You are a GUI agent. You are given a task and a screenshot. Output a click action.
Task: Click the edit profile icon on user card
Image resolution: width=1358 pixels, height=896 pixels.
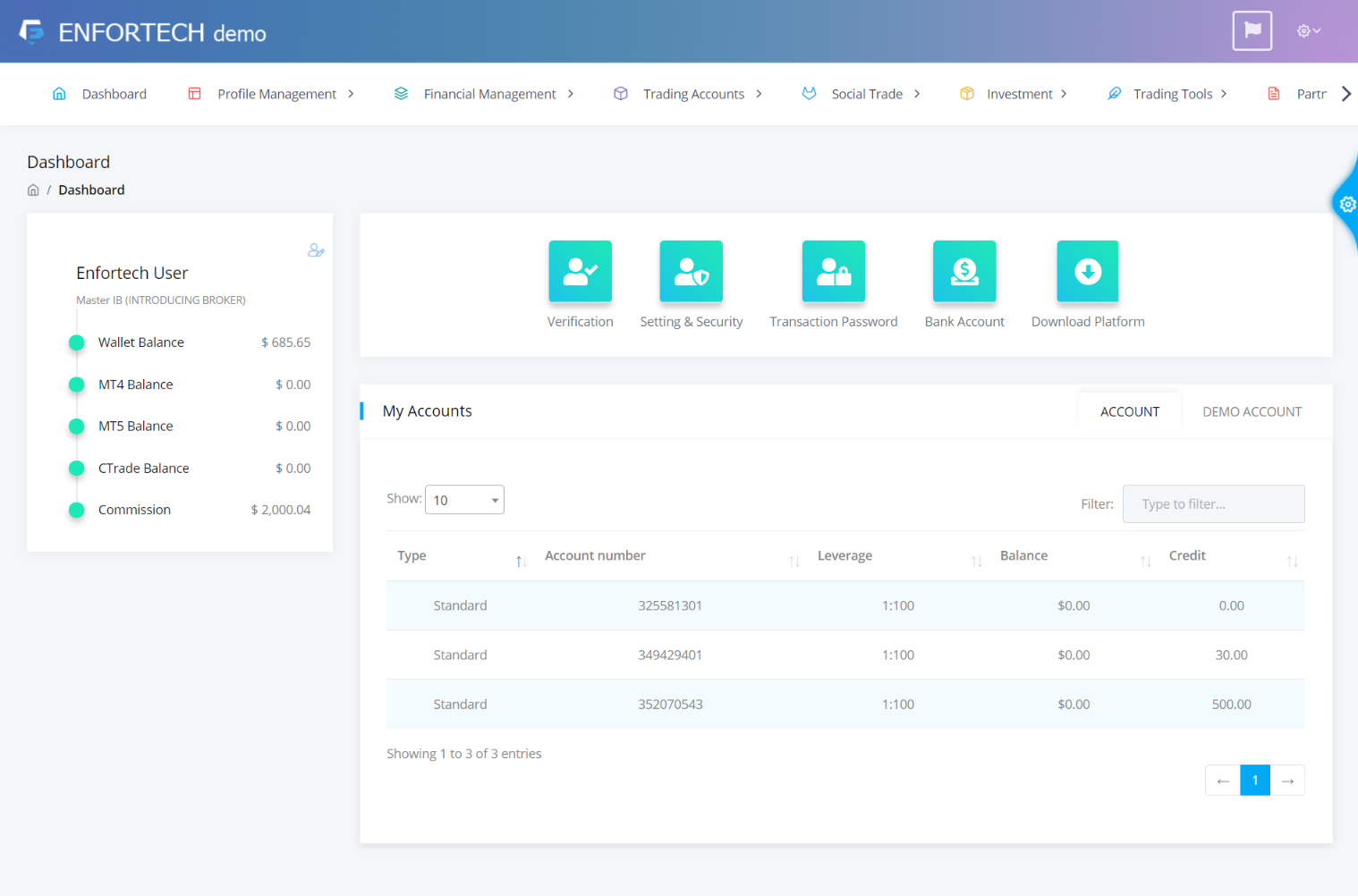pos(316,250)
